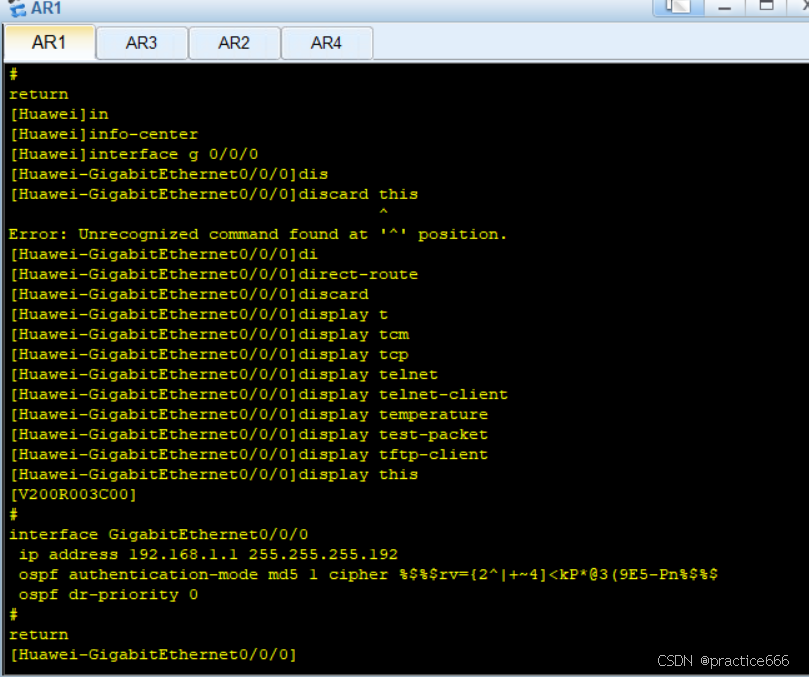Click the 'display tcp' line
Image resolution: width=809 pixels, height=677 pixels.
(x=209, y=354)
